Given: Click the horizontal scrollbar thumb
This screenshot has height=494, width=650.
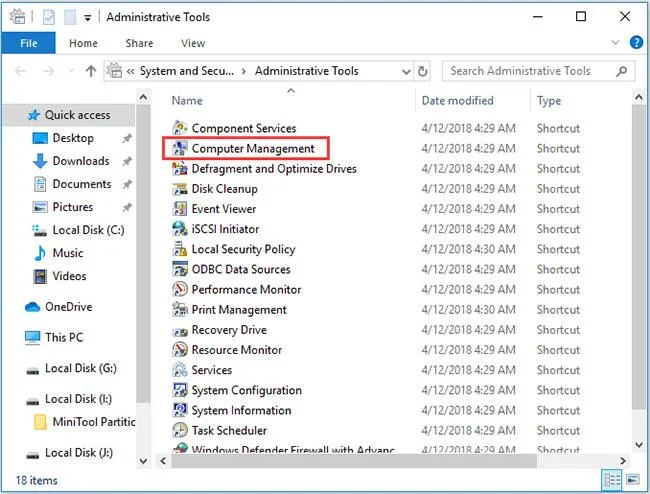Looking at the screenshot, I should tap(354, 461).
